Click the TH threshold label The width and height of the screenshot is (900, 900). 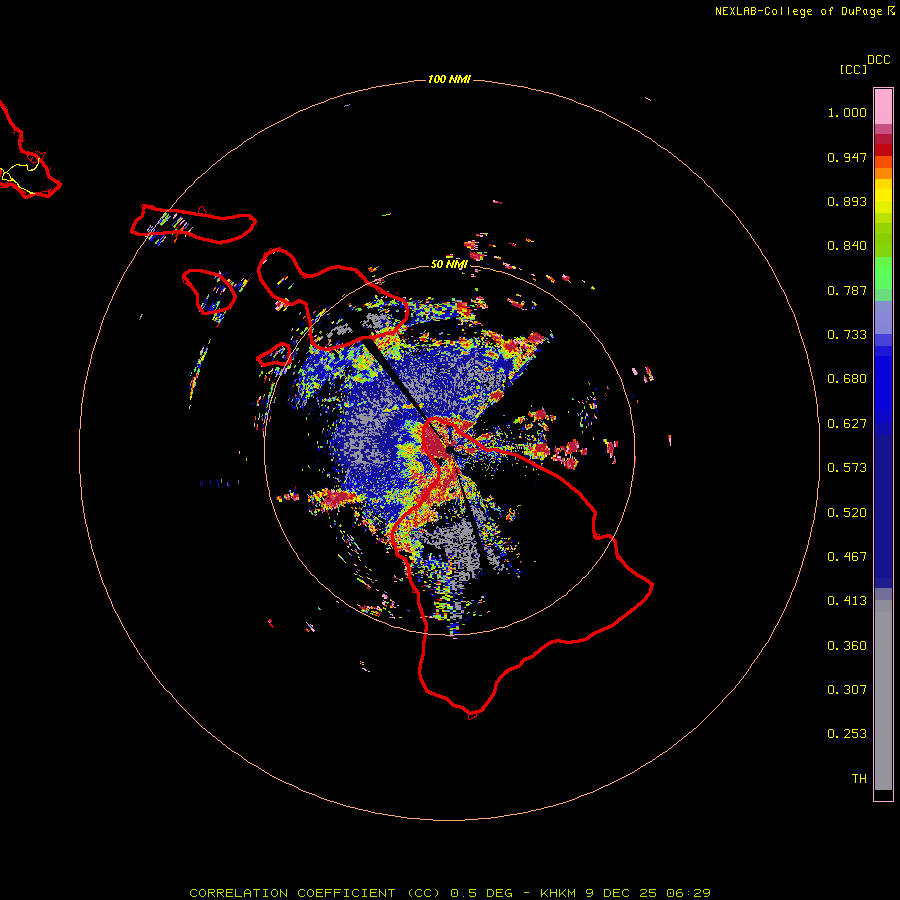[859, 779]
